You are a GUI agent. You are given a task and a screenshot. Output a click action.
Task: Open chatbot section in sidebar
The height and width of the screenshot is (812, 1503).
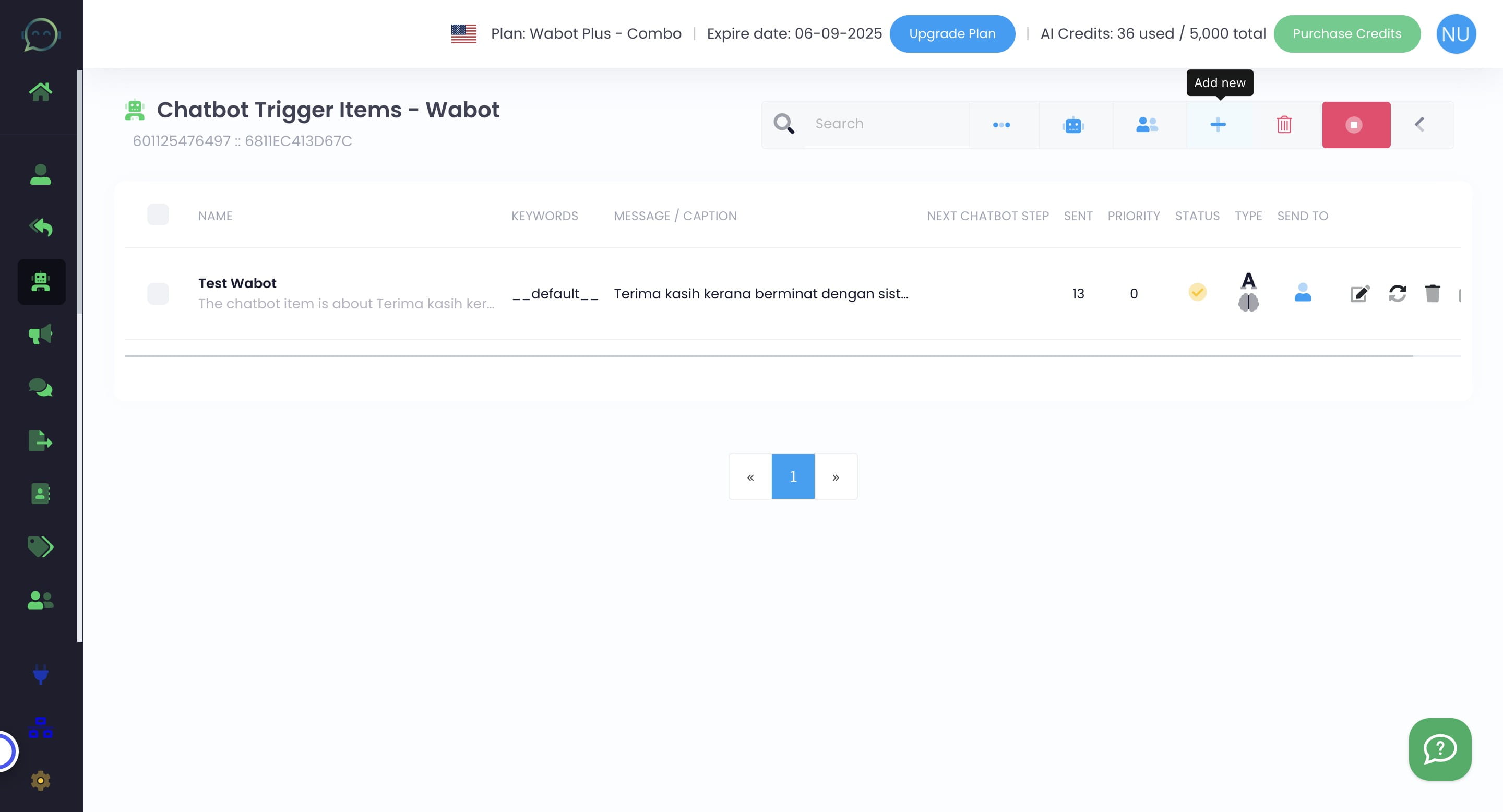click(41, 282)
